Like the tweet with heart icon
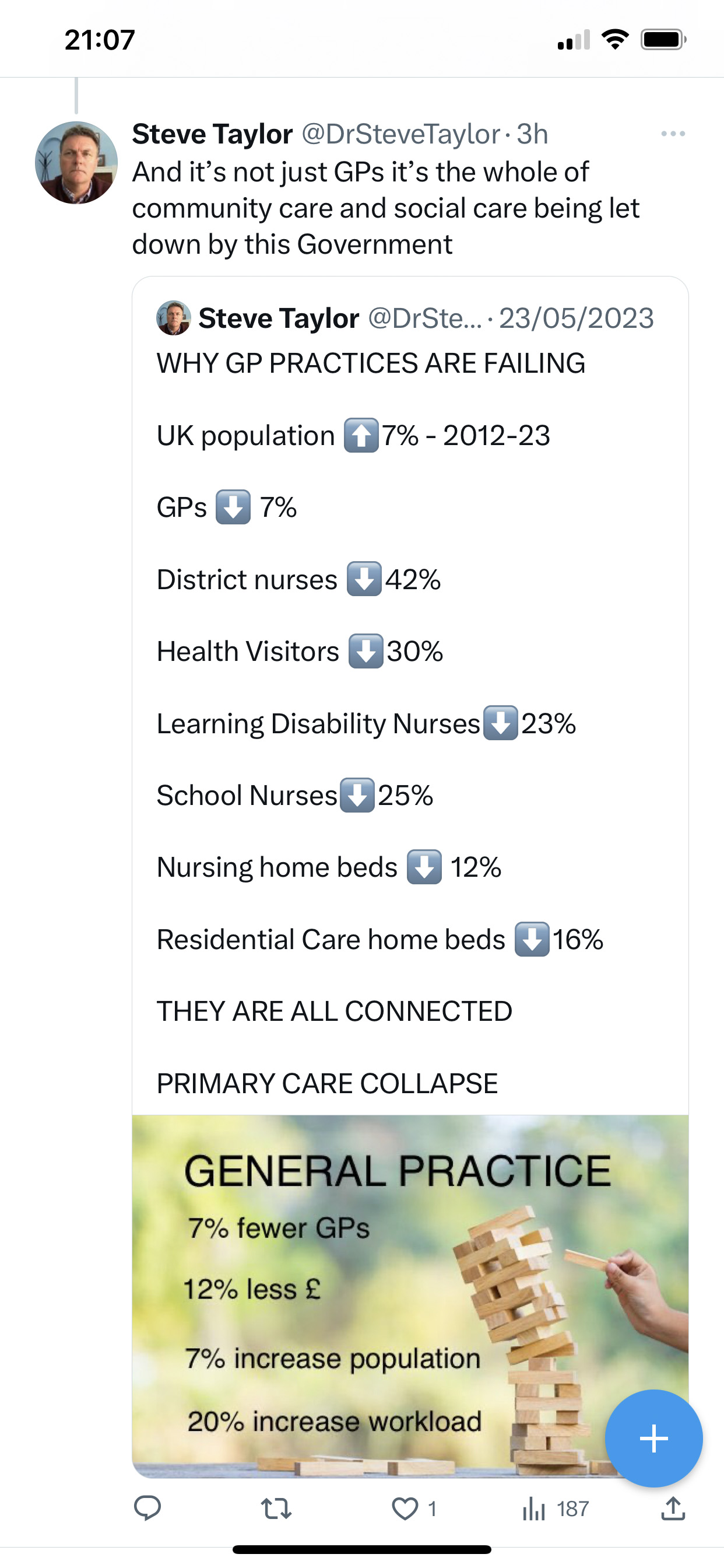Viewport: 724px width, 1568px height. pyautogui.click(x=405, y=1509)
